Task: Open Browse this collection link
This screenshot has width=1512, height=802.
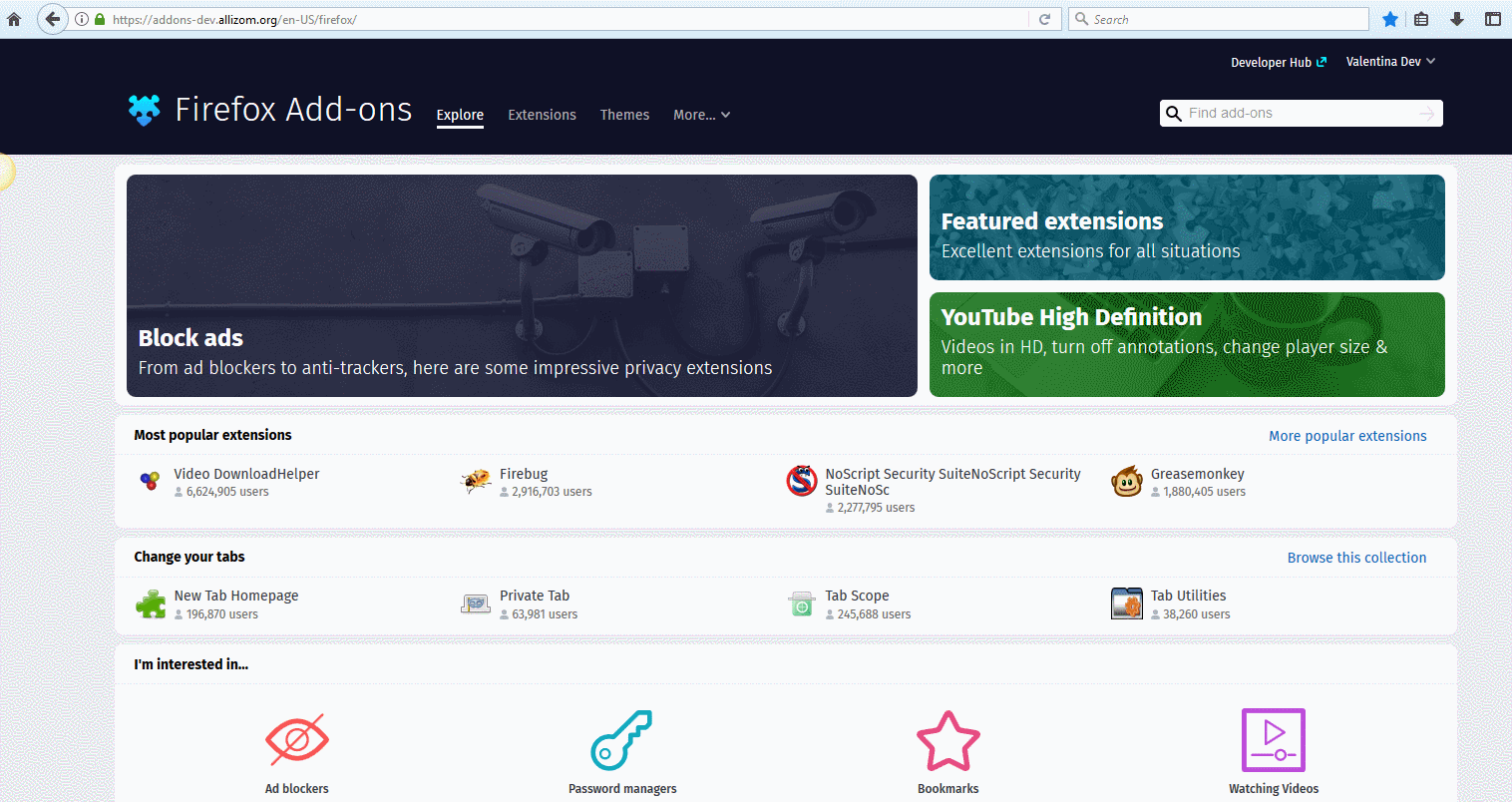Action: [1356, 558]
